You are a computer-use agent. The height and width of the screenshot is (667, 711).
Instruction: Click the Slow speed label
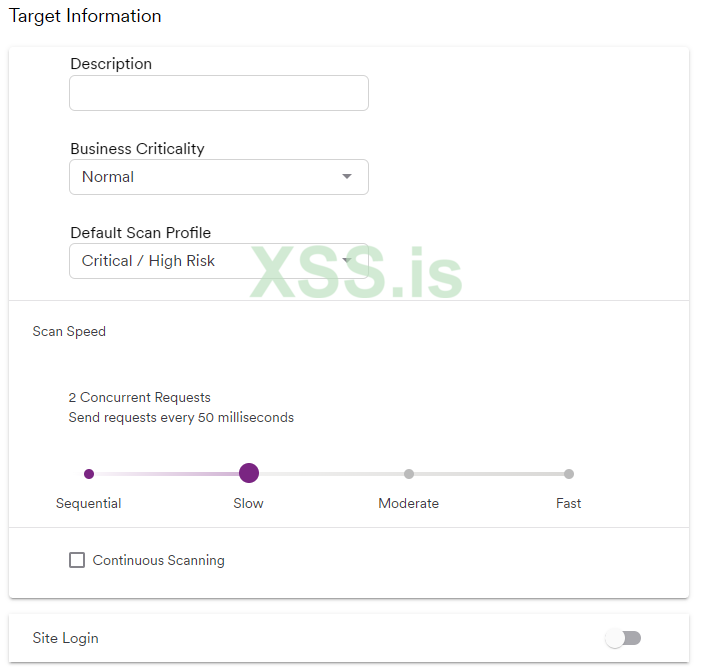coord(249,503)
